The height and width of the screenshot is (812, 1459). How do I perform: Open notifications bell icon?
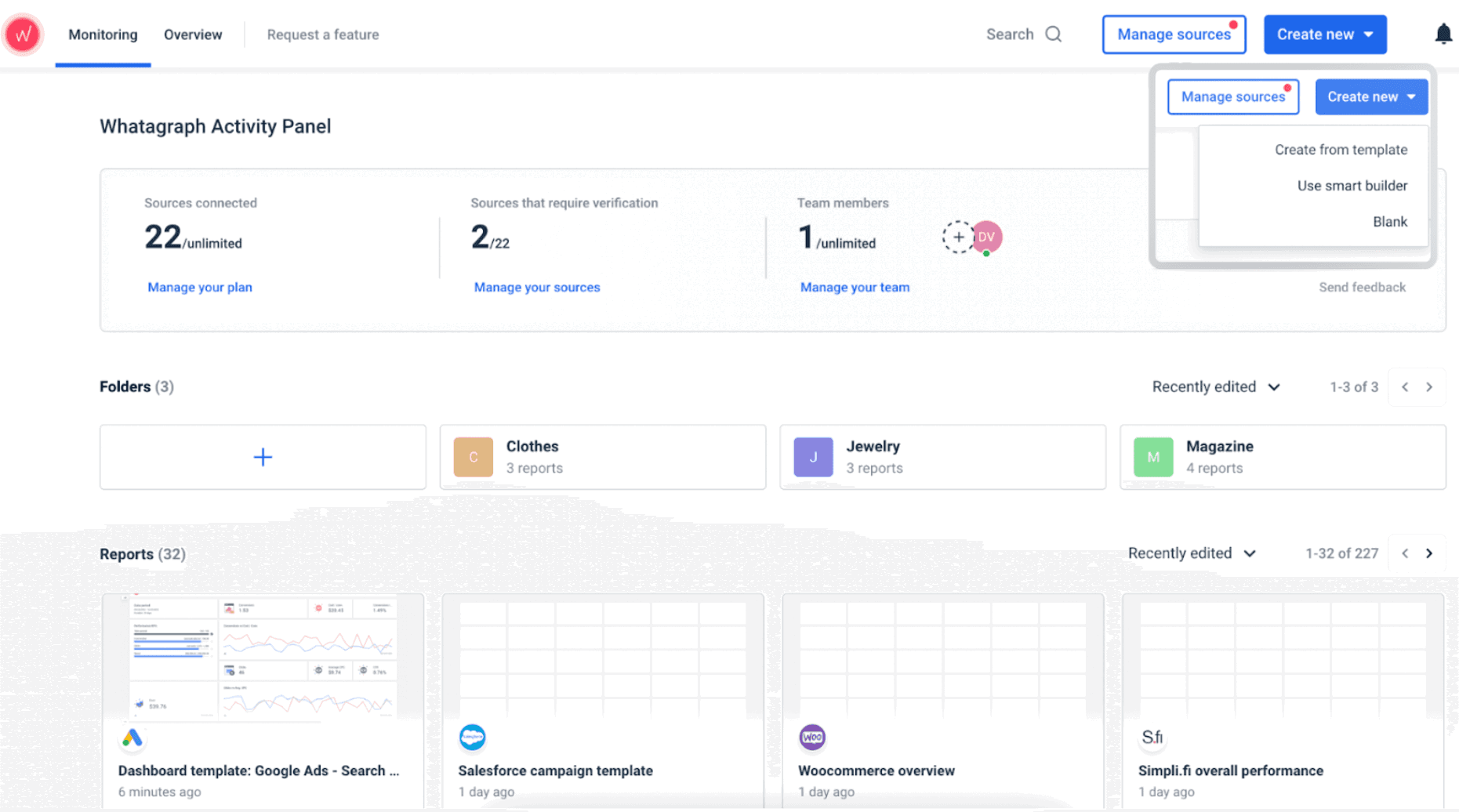tap(1443, 34)
